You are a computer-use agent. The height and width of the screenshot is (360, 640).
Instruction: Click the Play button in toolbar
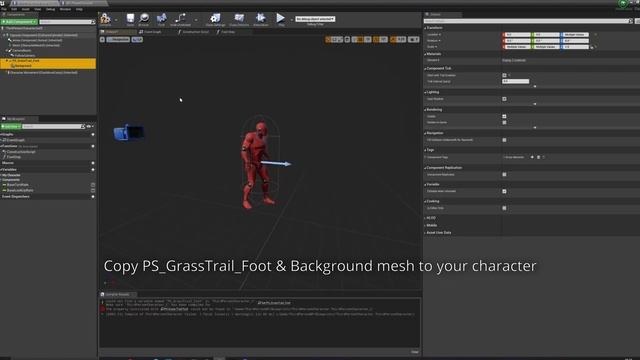coord(280,19)
